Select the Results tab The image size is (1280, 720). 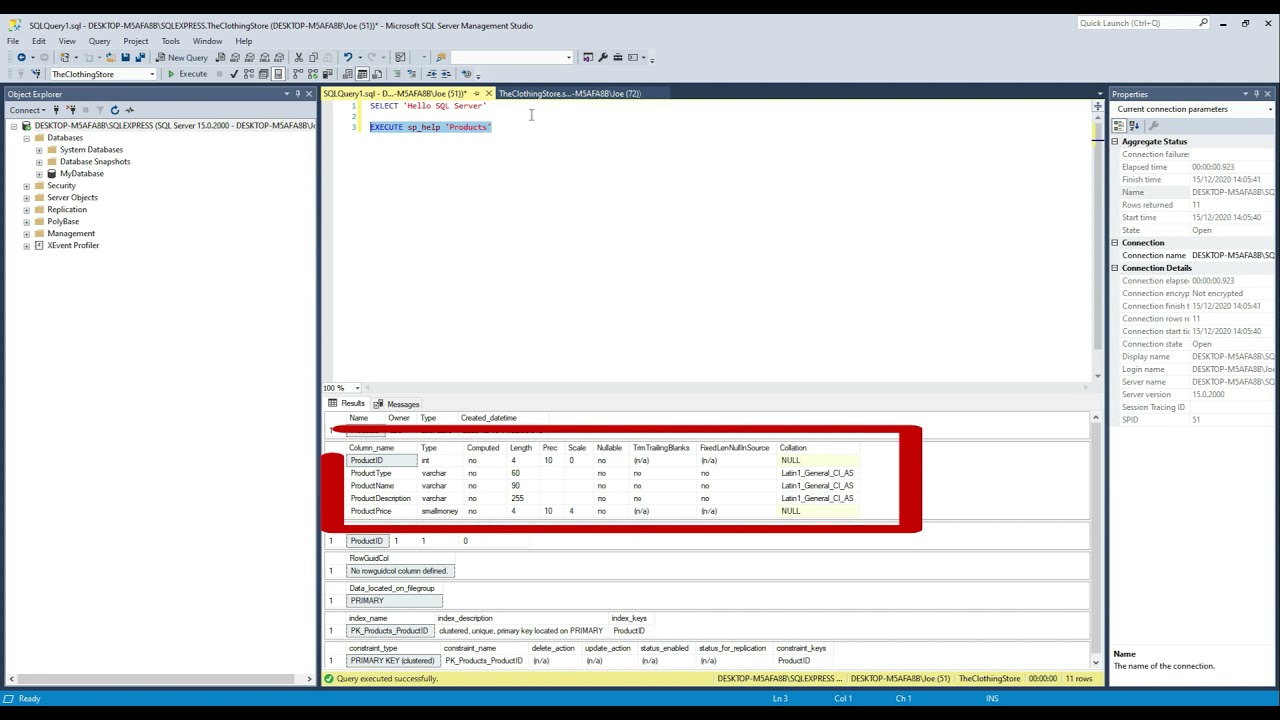tap(346, 404)
